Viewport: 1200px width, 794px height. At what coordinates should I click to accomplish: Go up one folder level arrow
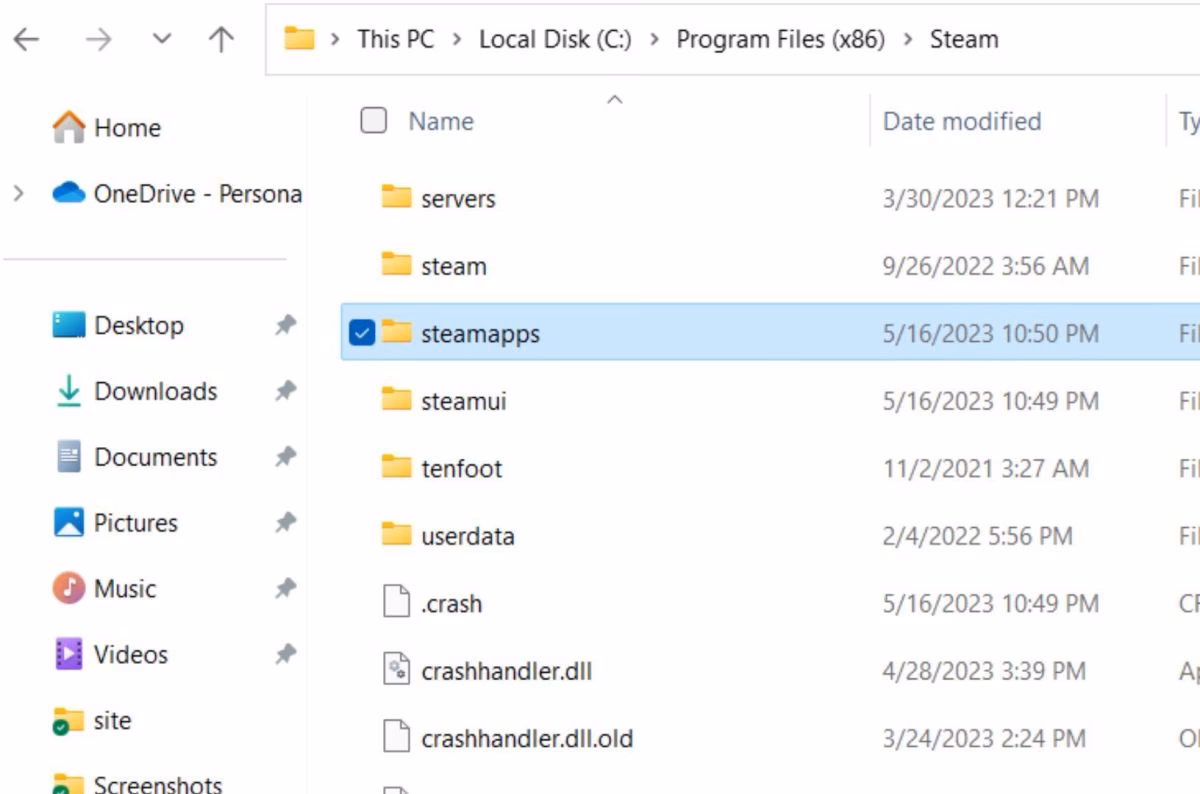pos(220,39)
